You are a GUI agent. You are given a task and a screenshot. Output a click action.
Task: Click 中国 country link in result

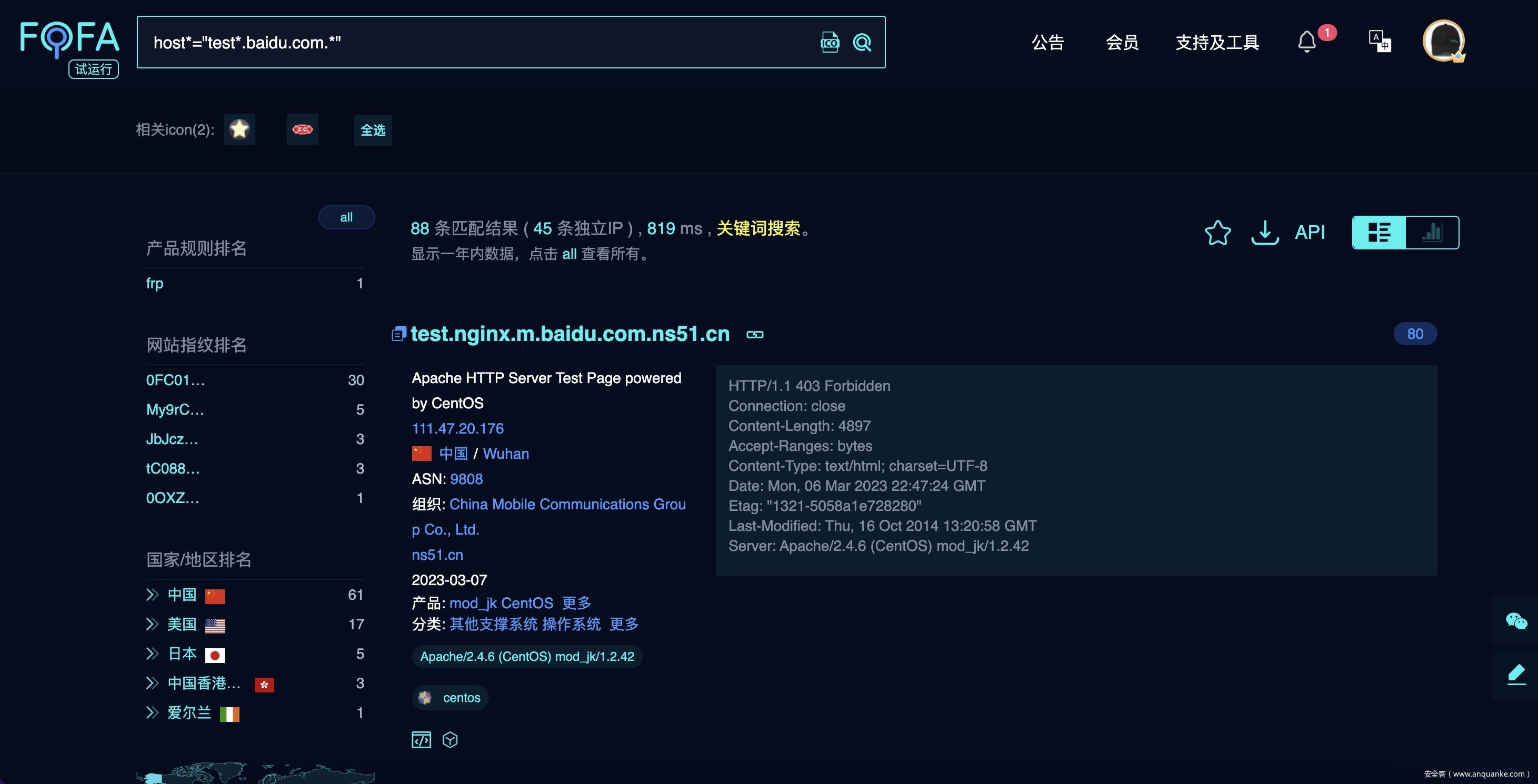click(x=453, y=454)
